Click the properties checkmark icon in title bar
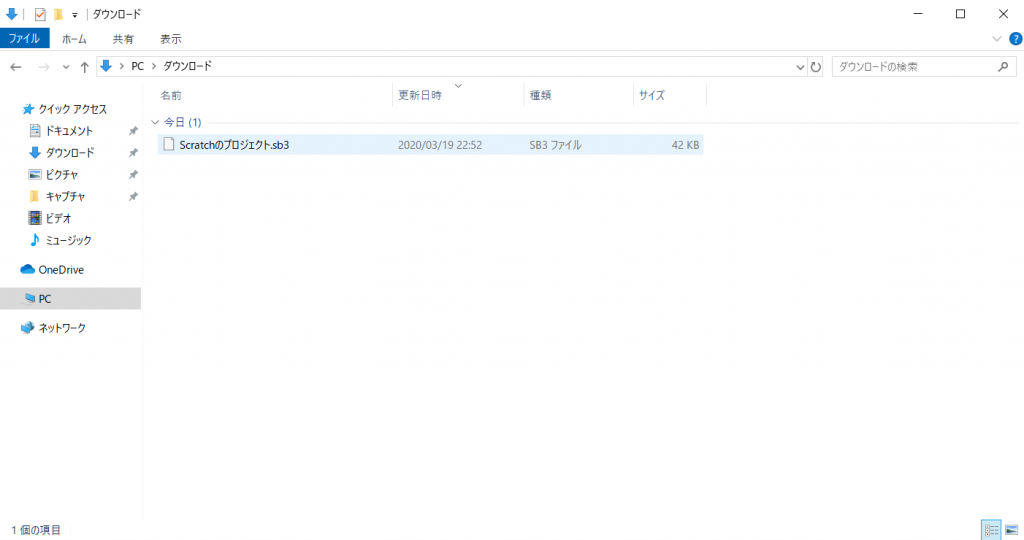Image resolution: width=1024 pixels, height=540 pixels. pos(40,14)
